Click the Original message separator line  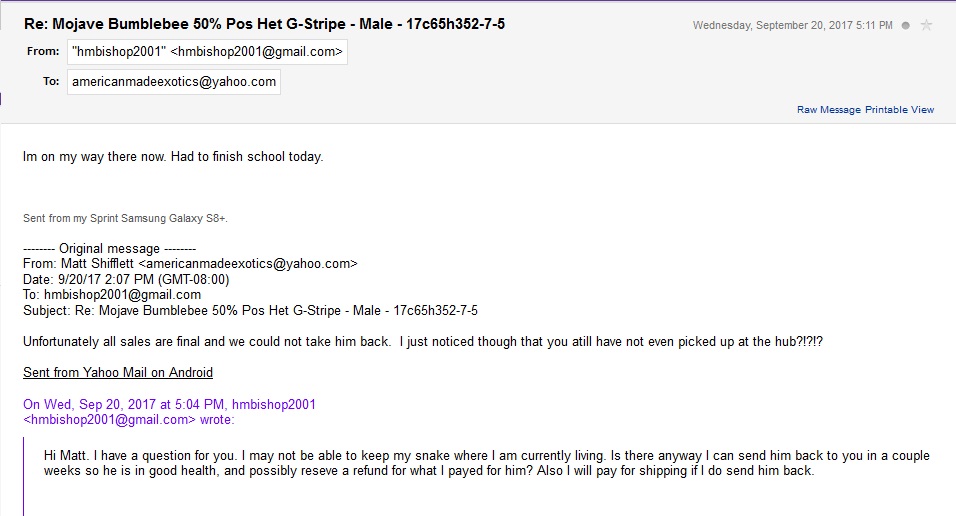[x=109, y=249]
